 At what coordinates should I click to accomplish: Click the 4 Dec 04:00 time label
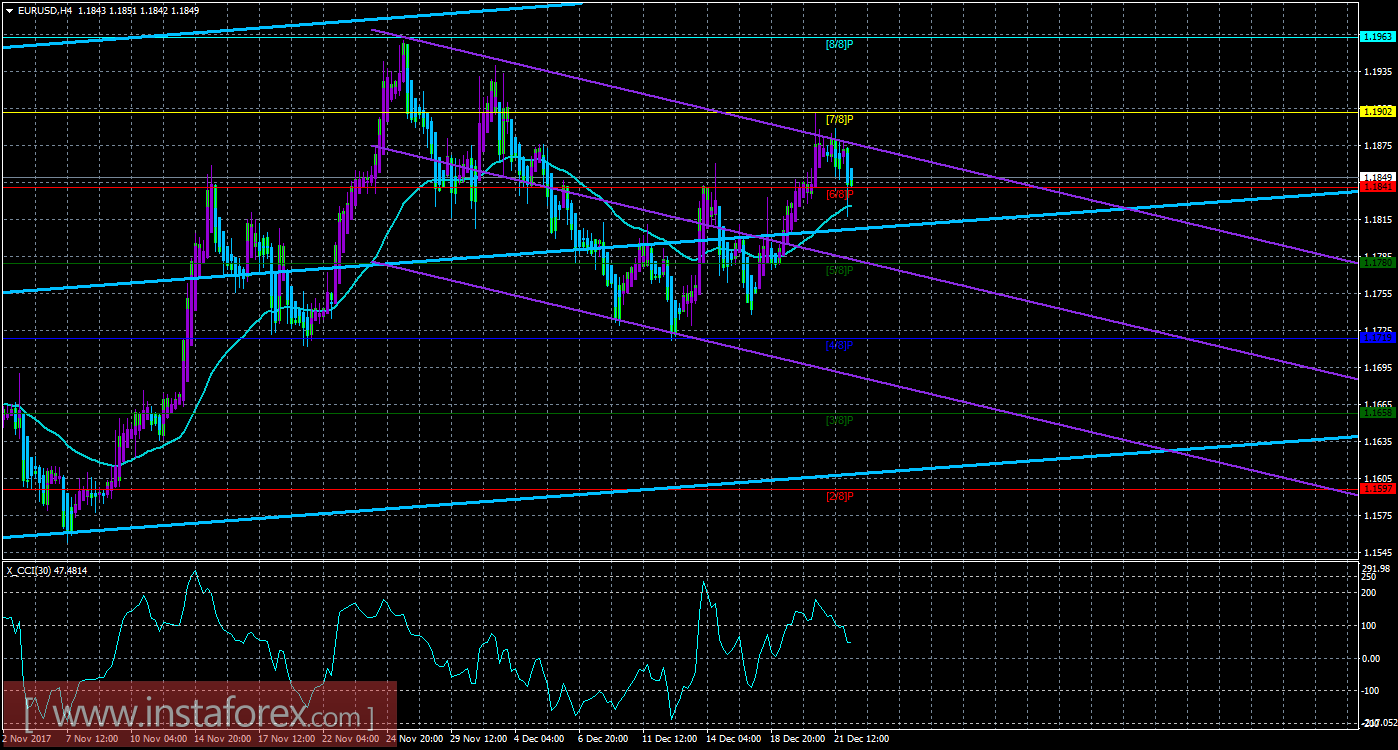(x=538, y=739)
